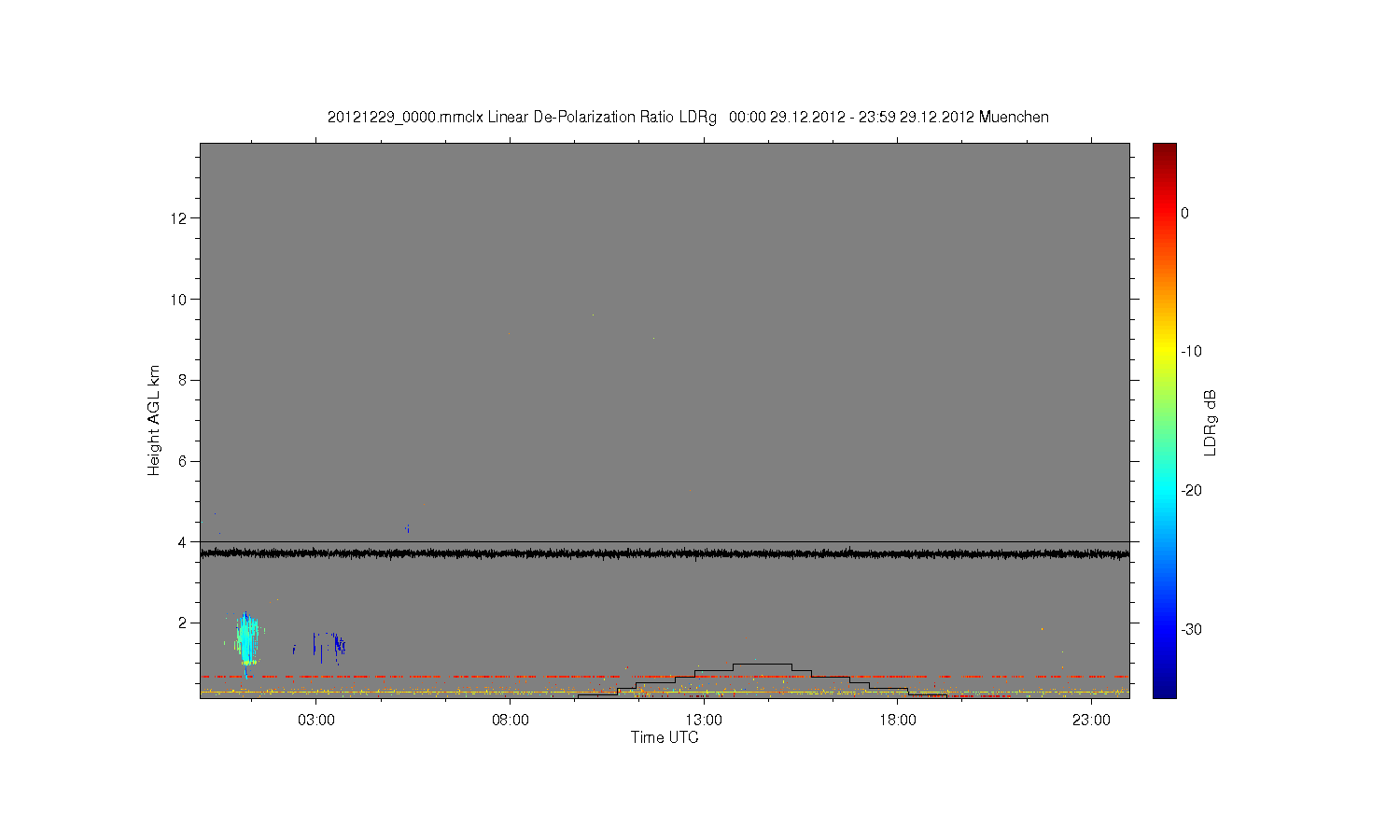Click the colorbar value -20
The width and height of the screenshot is (1400, 840).
[x=1191, y=491]
